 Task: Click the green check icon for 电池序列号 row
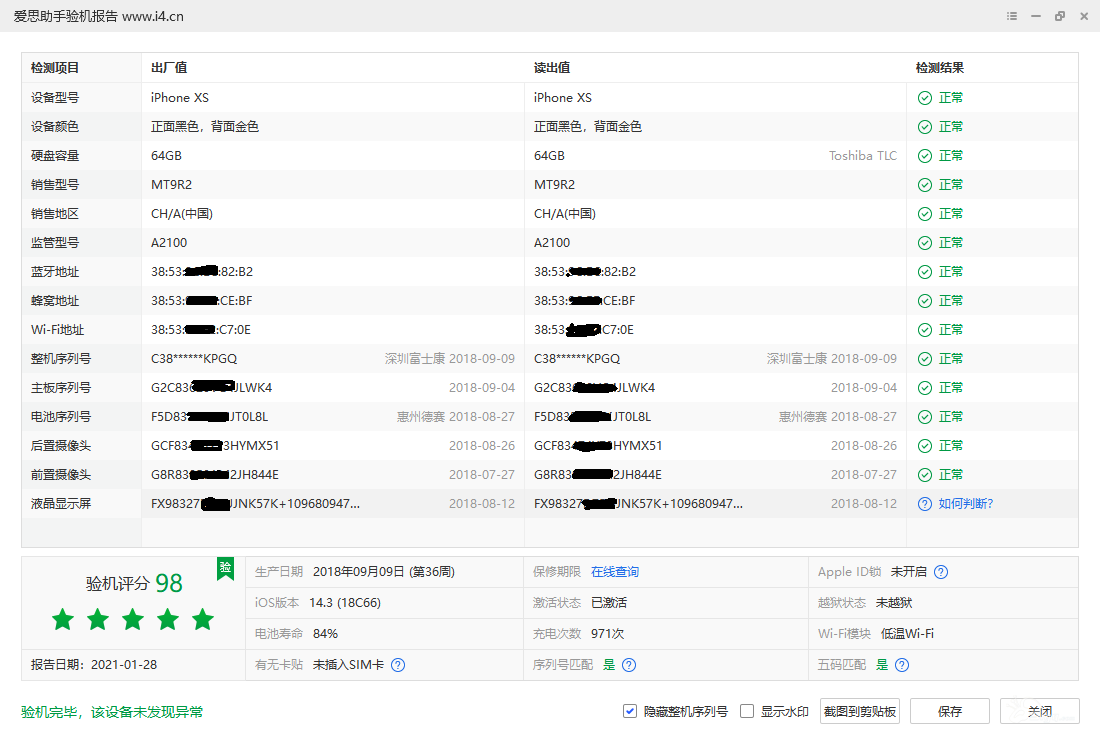[x=925, y=417]
